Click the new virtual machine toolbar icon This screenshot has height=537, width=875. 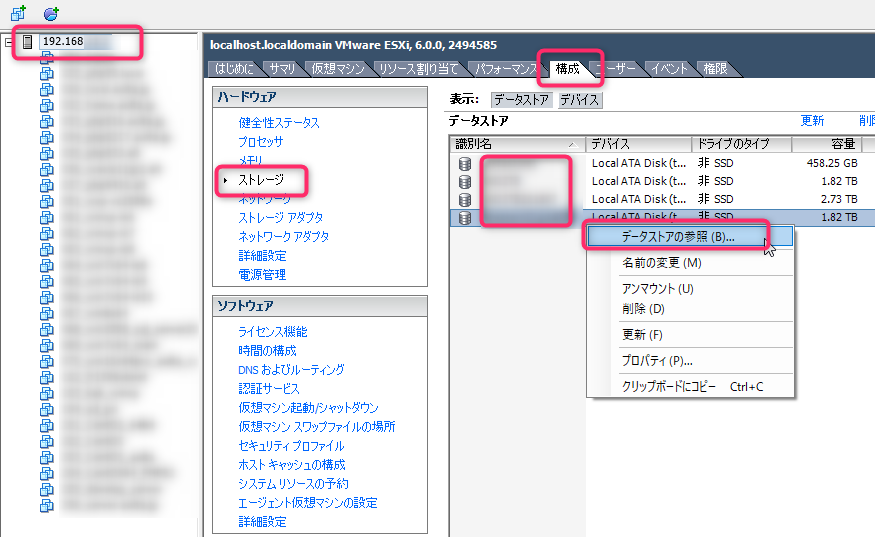tap(18, 13)
